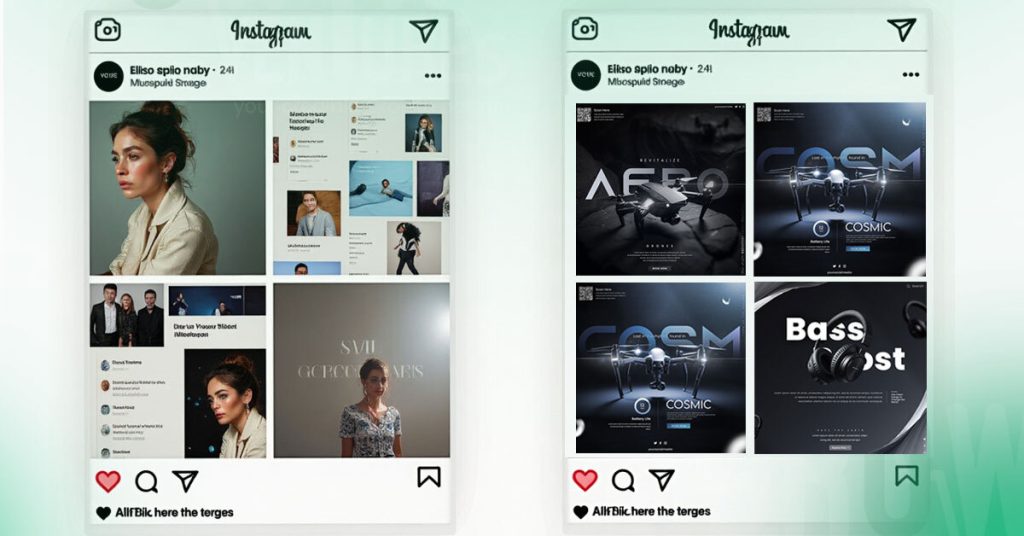Open the Bass headphones poster image

840,368
